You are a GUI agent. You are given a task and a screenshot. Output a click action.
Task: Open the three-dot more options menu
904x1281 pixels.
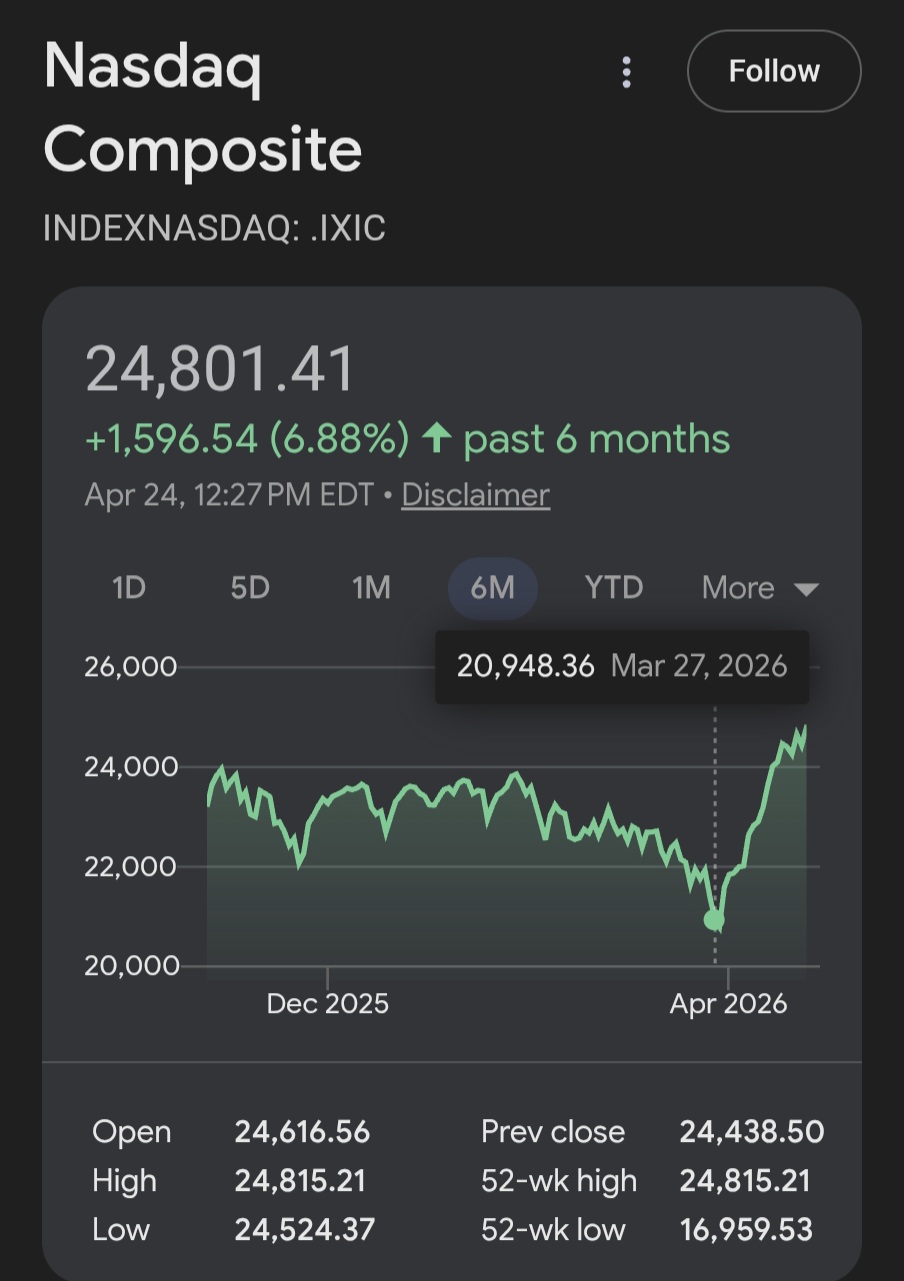point(626,72)
